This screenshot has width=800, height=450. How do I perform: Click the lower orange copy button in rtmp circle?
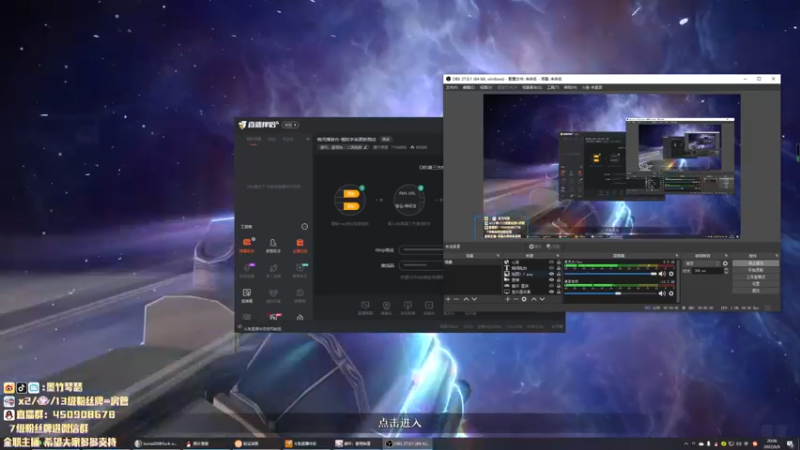[x=351, y=206]
